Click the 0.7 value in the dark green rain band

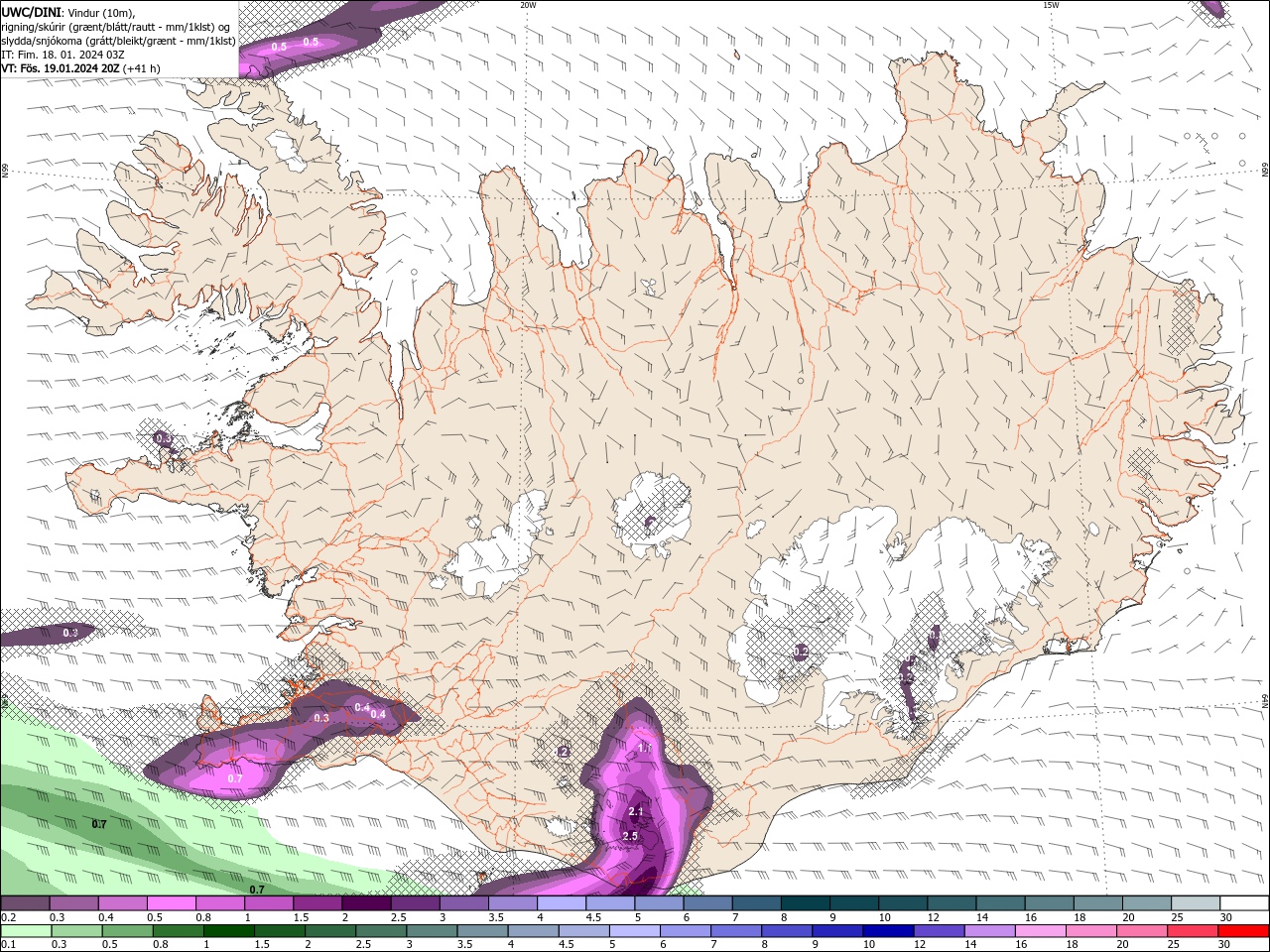(99, 824)
